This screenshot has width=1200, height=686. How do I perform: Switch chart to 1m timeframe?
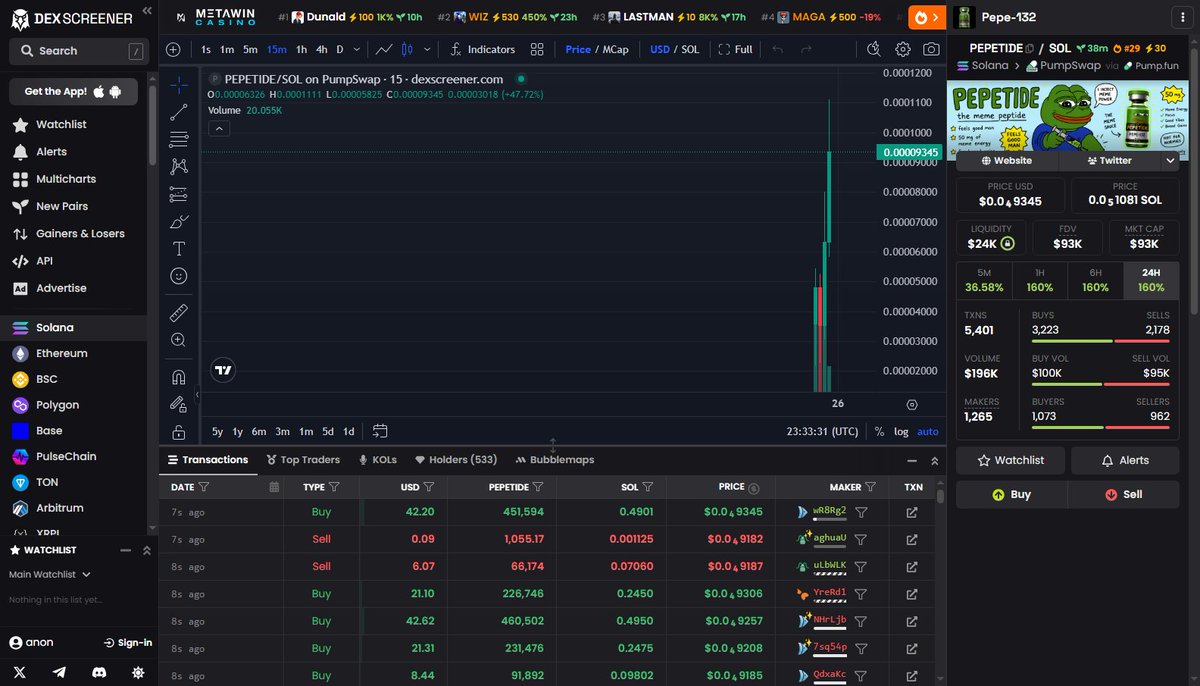coord(227,49)
